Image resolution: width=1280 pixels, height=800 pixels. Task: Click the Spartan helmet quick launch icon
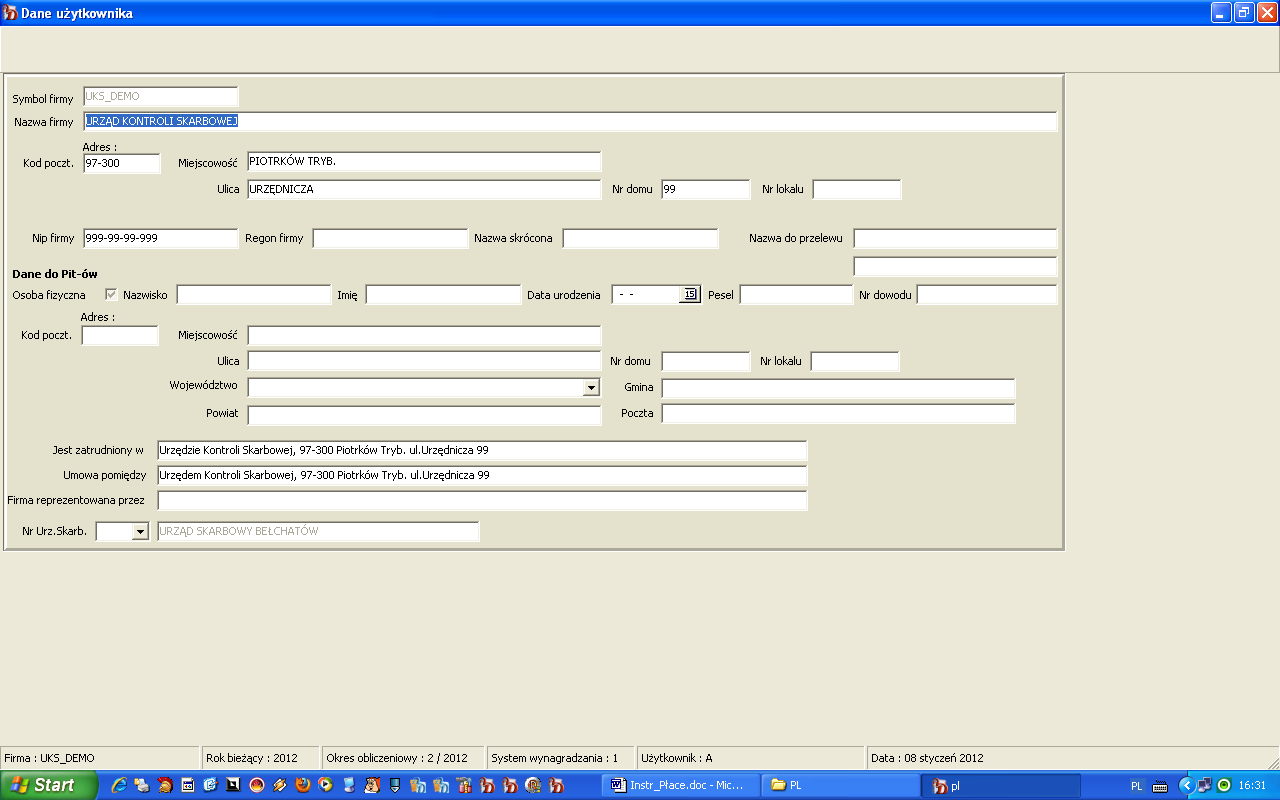pyautogui.click(x=166, y=786)
